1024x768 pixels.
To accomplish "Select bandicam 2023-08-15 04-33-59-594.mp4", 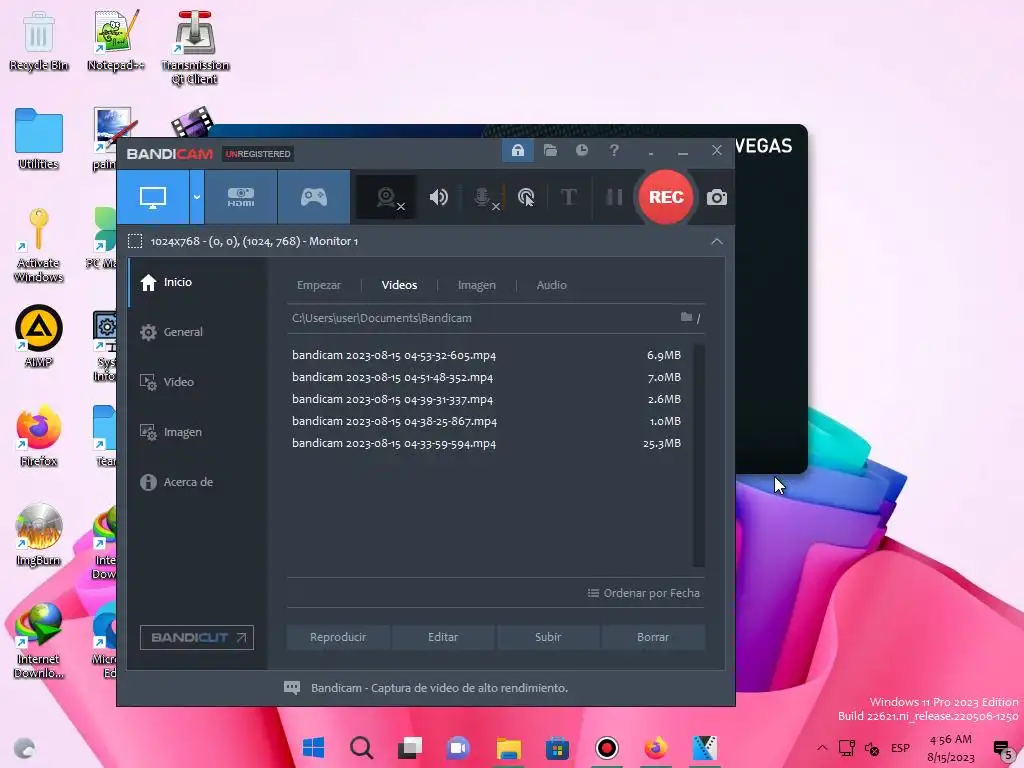I will pyautogui.click(x=487, y=443).
